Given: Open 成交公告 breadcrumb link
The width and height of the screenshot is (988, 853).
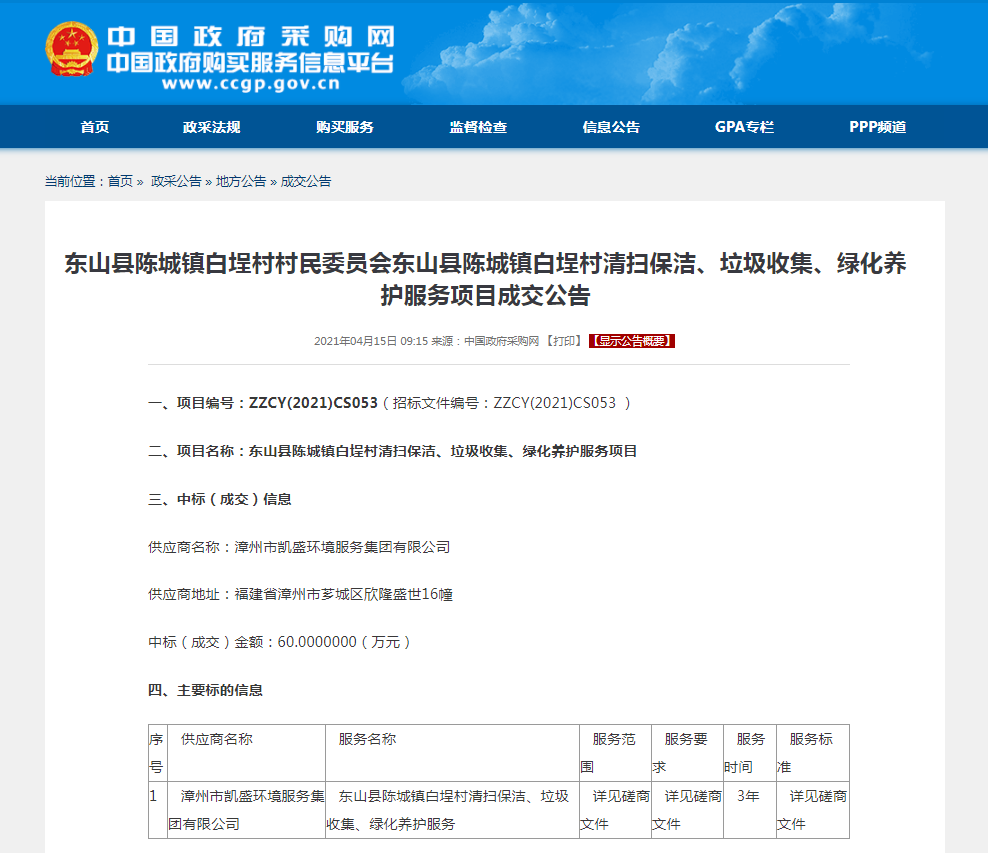Looking at the screenshot, I should [x=306, y=181].
